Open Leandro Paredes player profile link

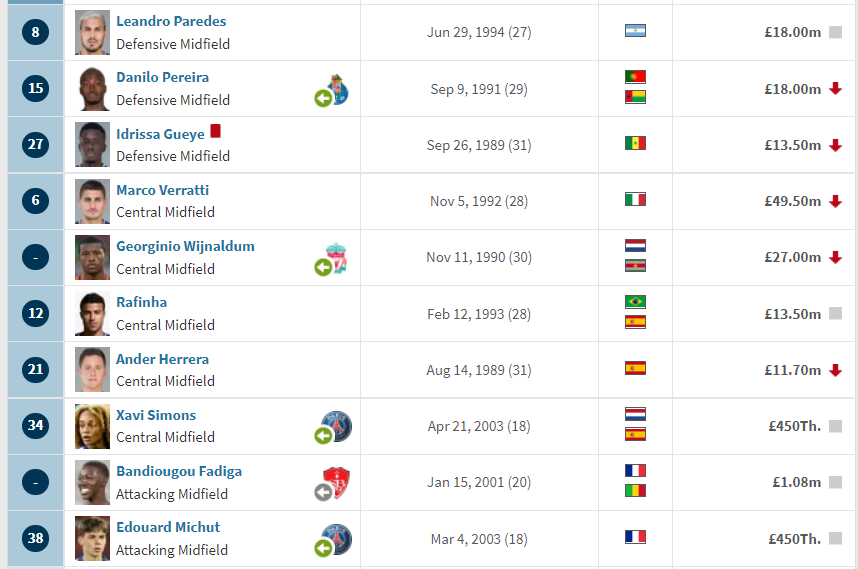pos(171,21)
